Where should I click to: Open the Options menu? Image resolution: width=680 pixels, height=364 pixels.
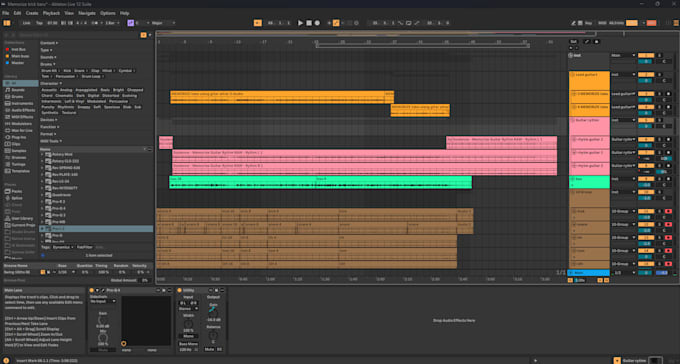[x=108, y=13]
